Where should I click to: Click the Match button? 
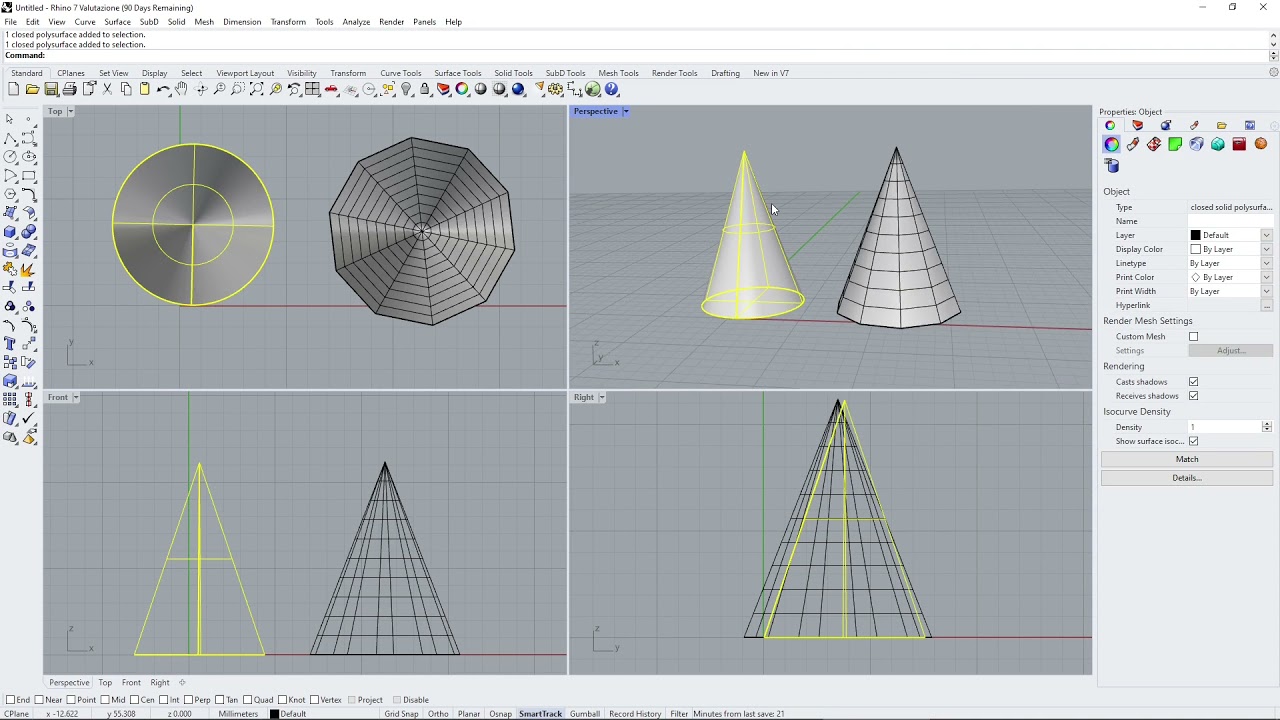click(1186, 459)
